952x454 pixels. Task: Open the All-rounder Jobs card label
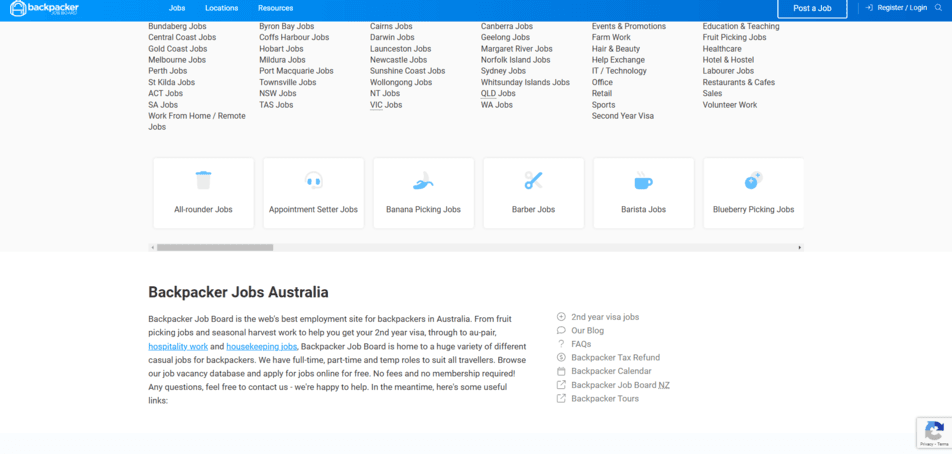click(x=203, y=209)
